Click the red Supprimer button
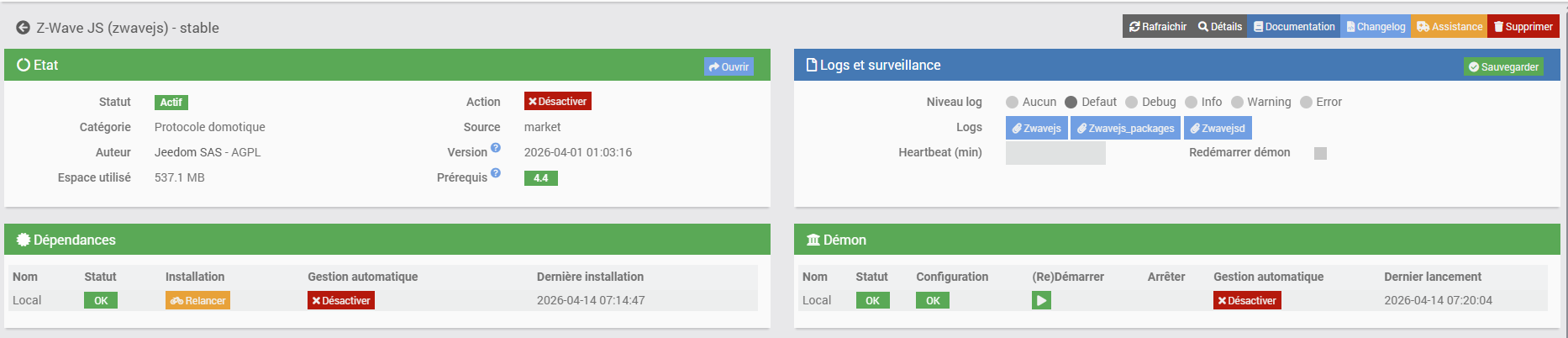 (x=1523, y=27)
